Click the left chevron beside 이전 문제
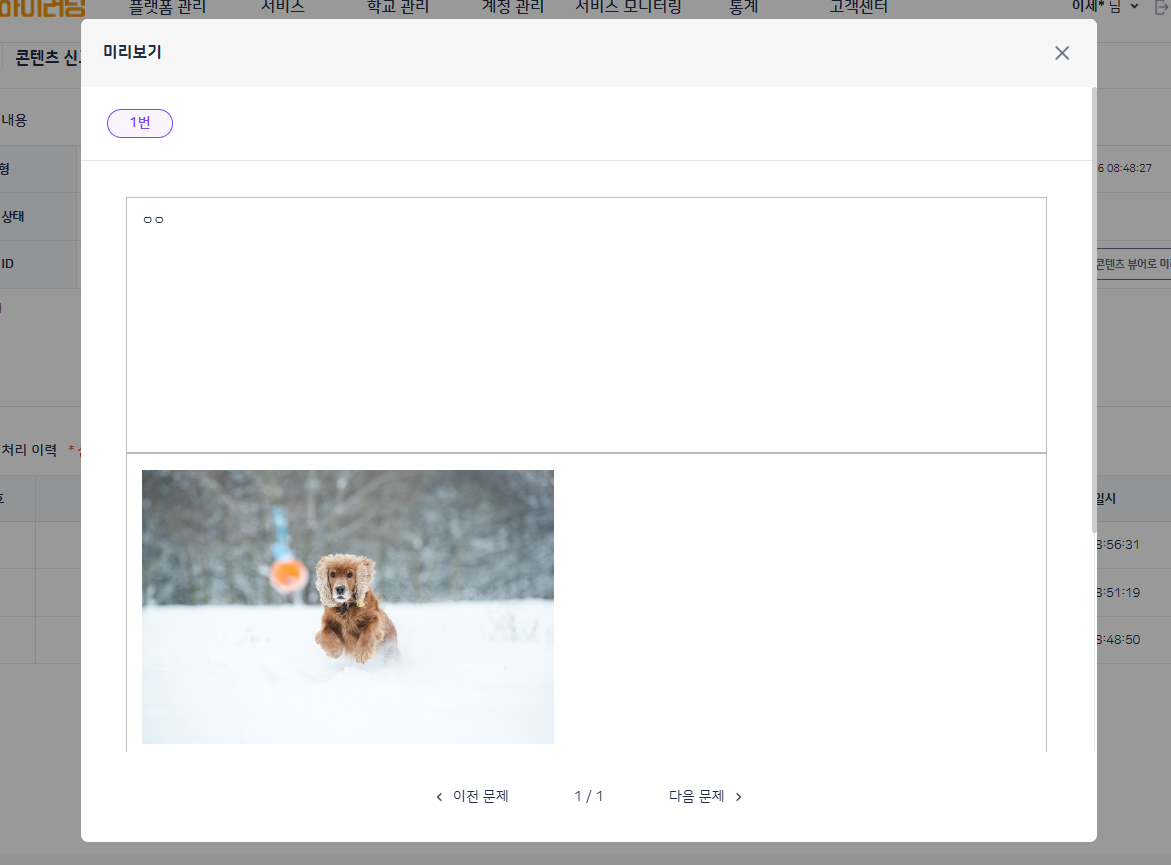Image resolution: width=1171 pixels, height=865 pixels. [439, 797]
